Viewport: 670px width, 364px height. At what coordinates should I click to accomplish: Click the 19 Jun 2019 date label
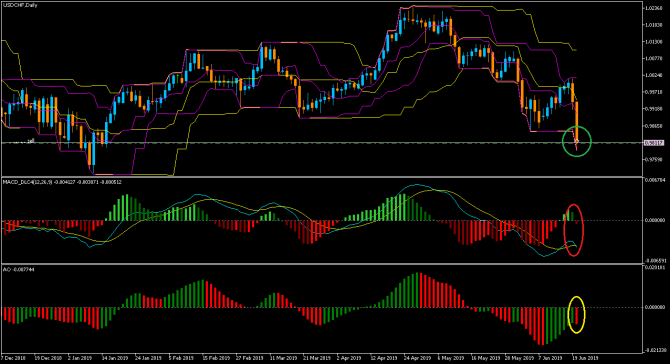(x=585, y=358)
